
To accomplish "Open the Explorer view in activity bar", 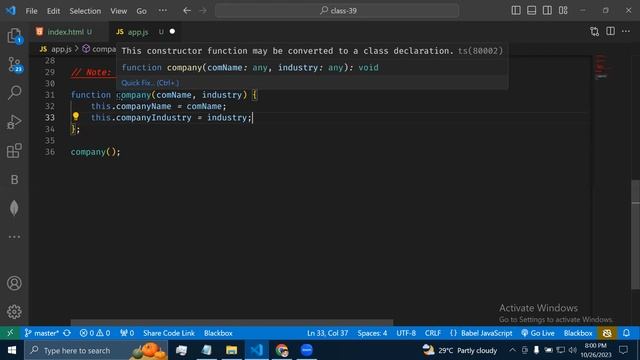I will [14, 36].
